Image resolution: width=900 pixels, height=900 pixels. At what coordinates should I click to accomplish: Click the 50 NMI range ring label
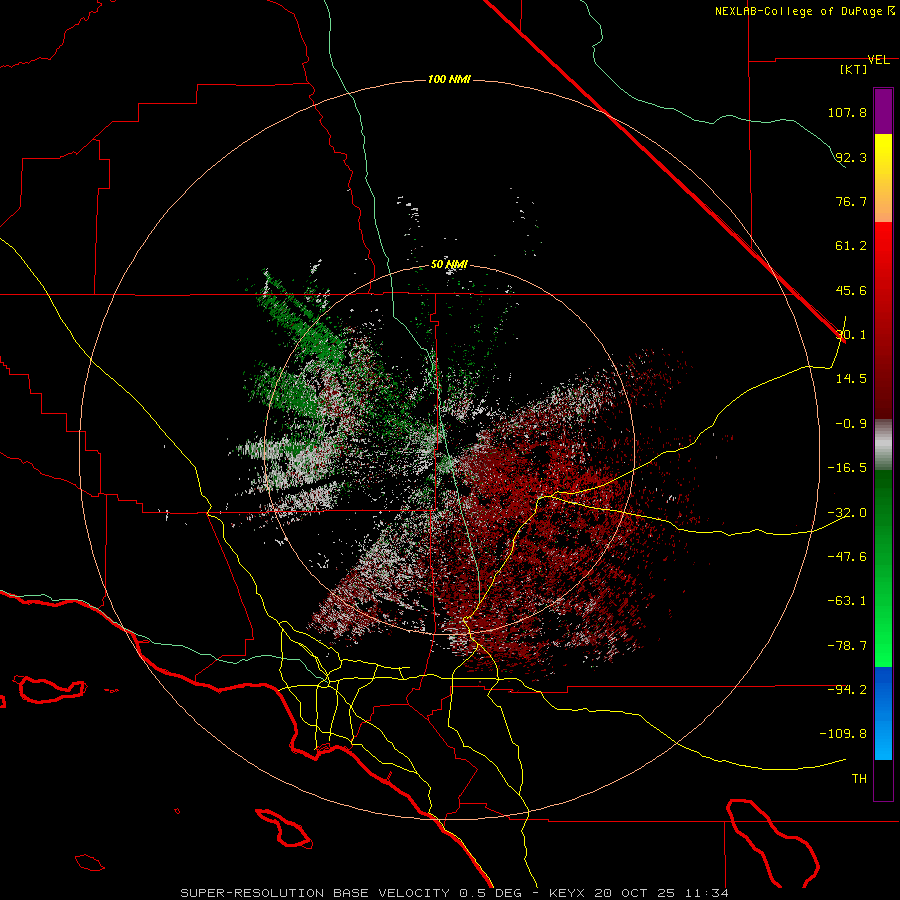(449, 265)
